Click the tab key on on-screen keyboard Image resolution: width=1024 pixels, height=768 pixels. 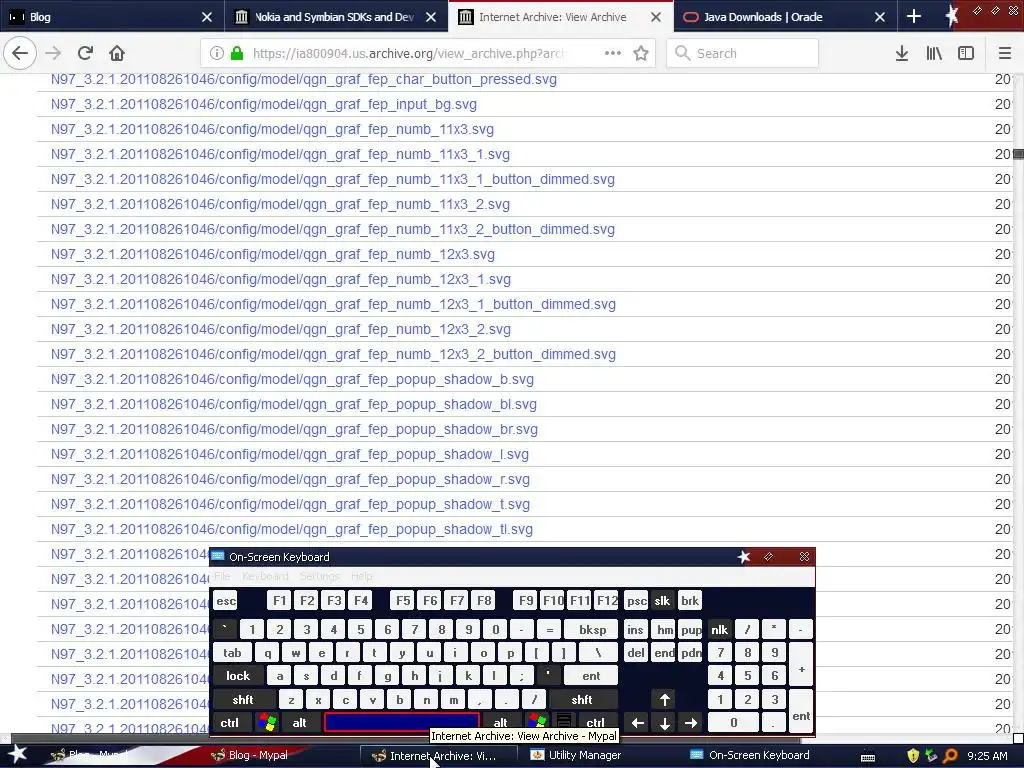click(232, 653)
